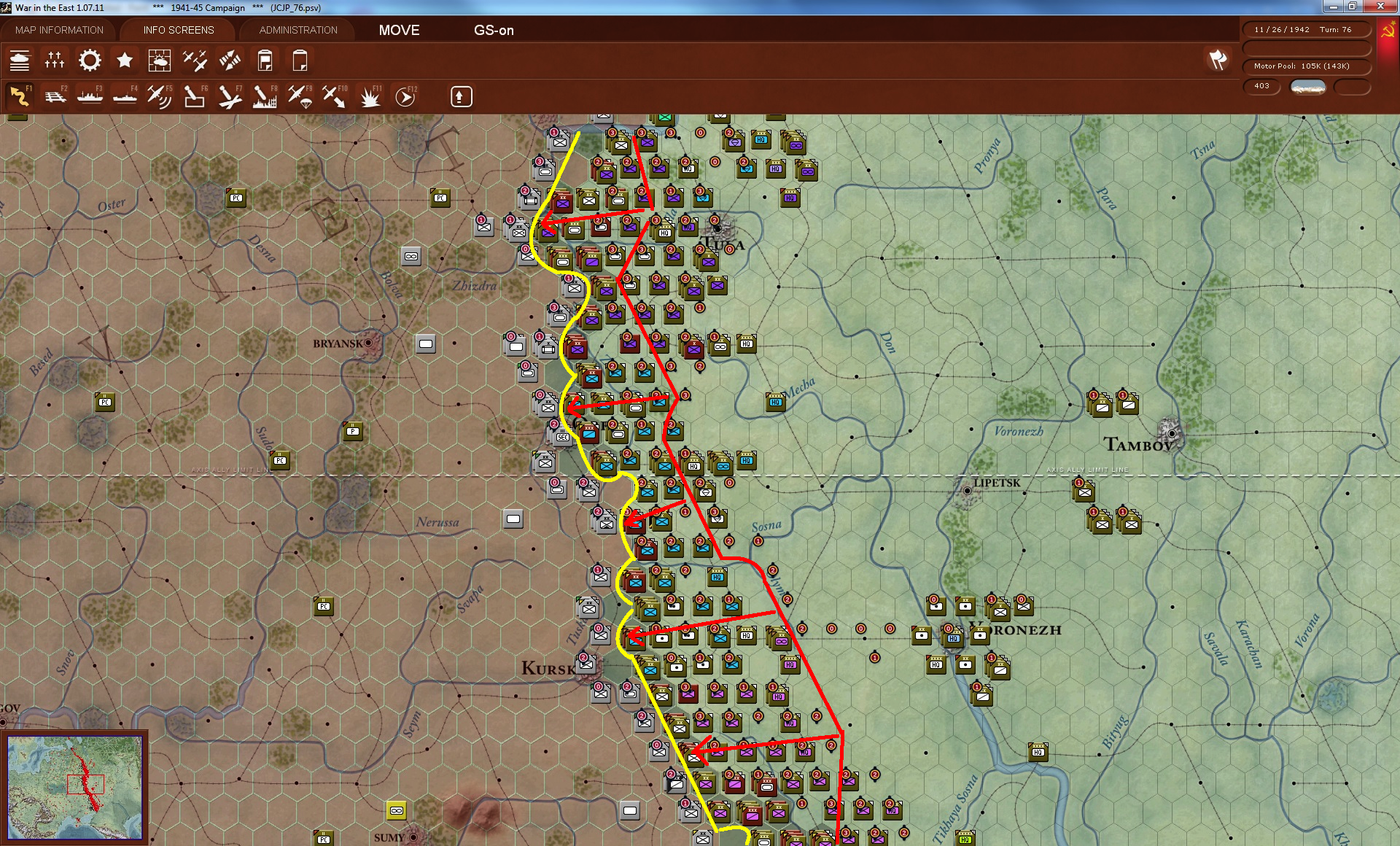This screenshot has width=1400, height=846.
Task: Select the yellow infinity counter near Sumy
Action: tap(397, 810)
